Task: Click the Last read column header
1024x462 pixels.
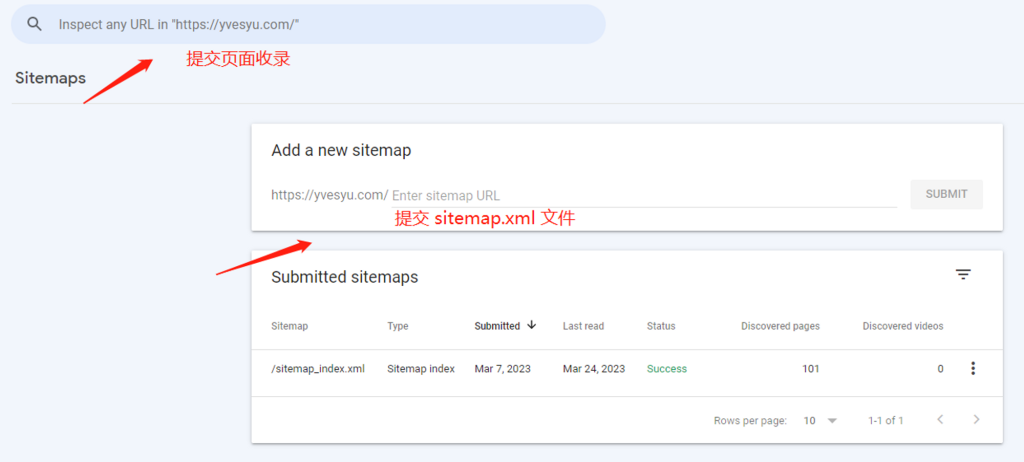Action: pyautogui.click(x=583, y=326)
